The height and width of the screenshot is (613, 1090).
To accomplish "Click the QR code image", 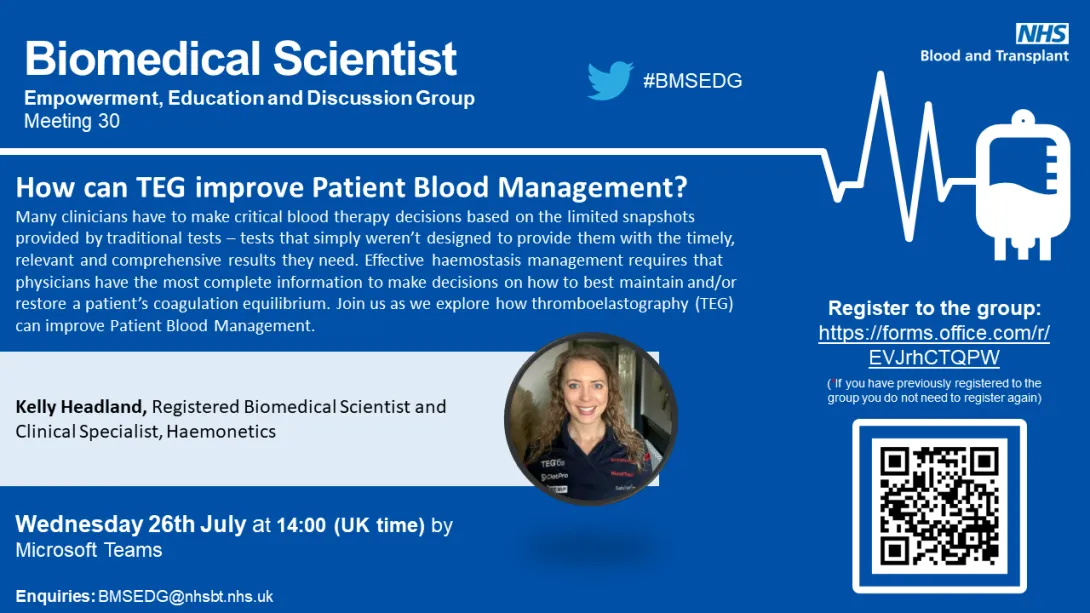I will pos(939,506).
